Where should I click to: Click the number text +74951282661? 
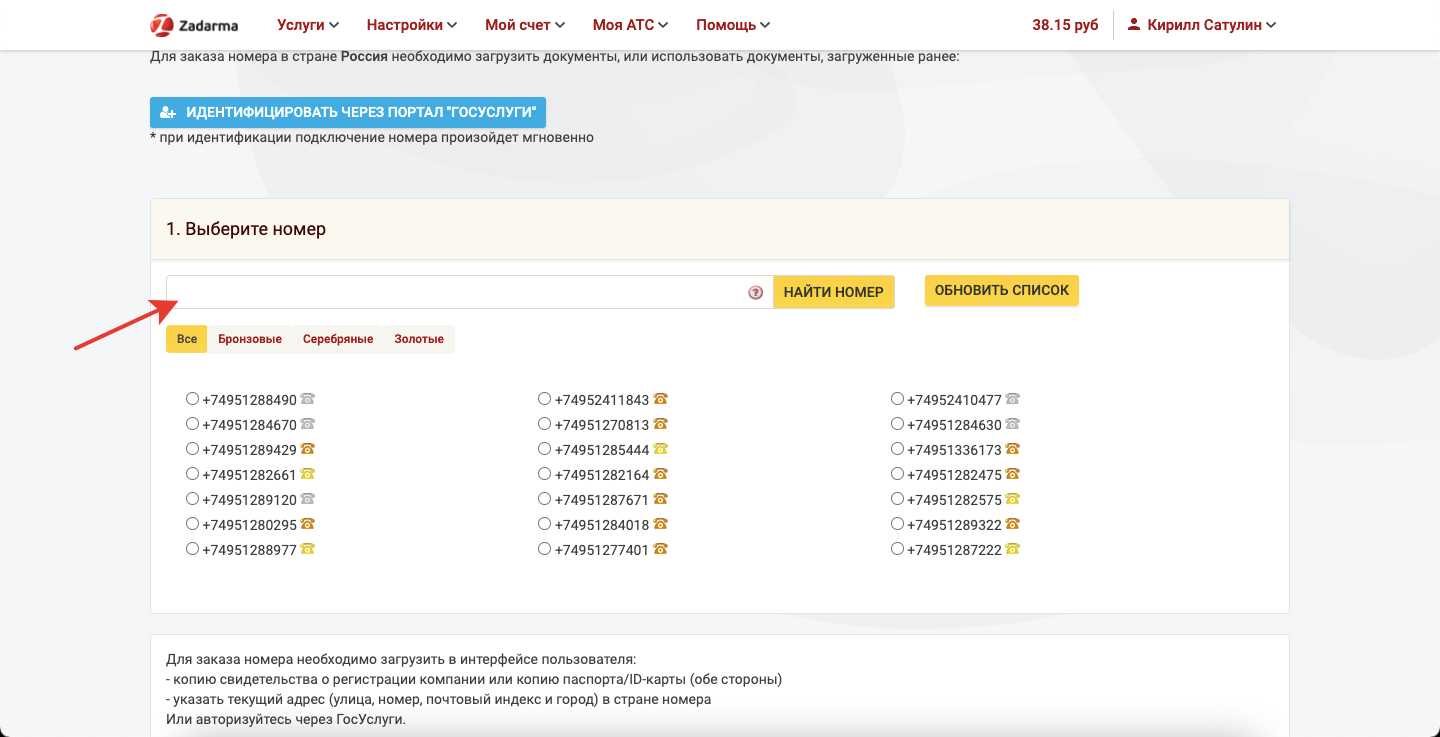click(x=250, y=474)
